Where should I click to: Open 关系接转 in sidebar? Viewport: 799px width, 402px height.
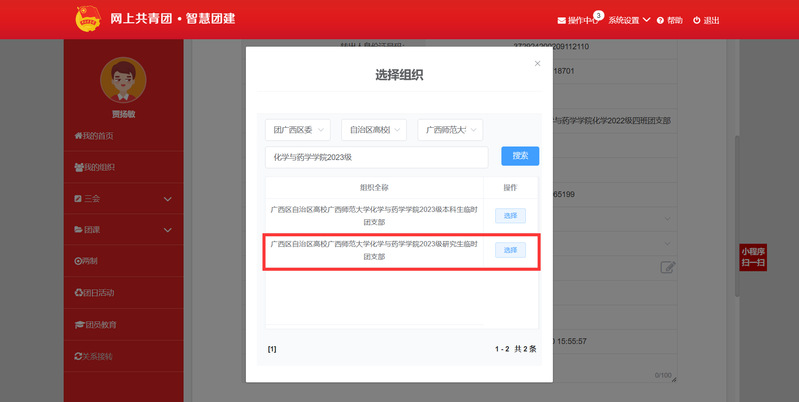click(x=123, y=356)
